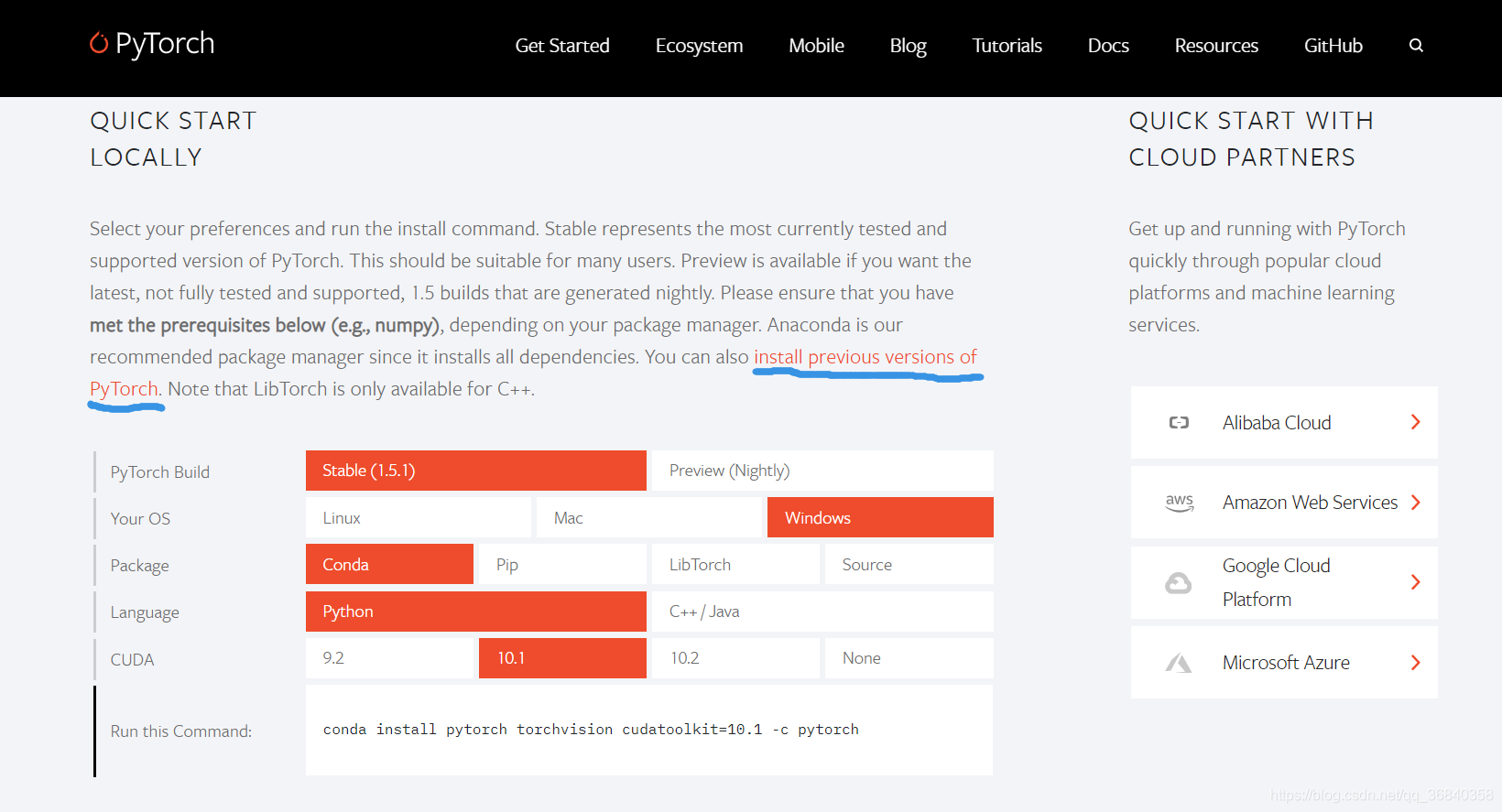Click the Package row label
Image resolution: width=1502 pixels, height=812 pixels.
click(x=139, y=566)
